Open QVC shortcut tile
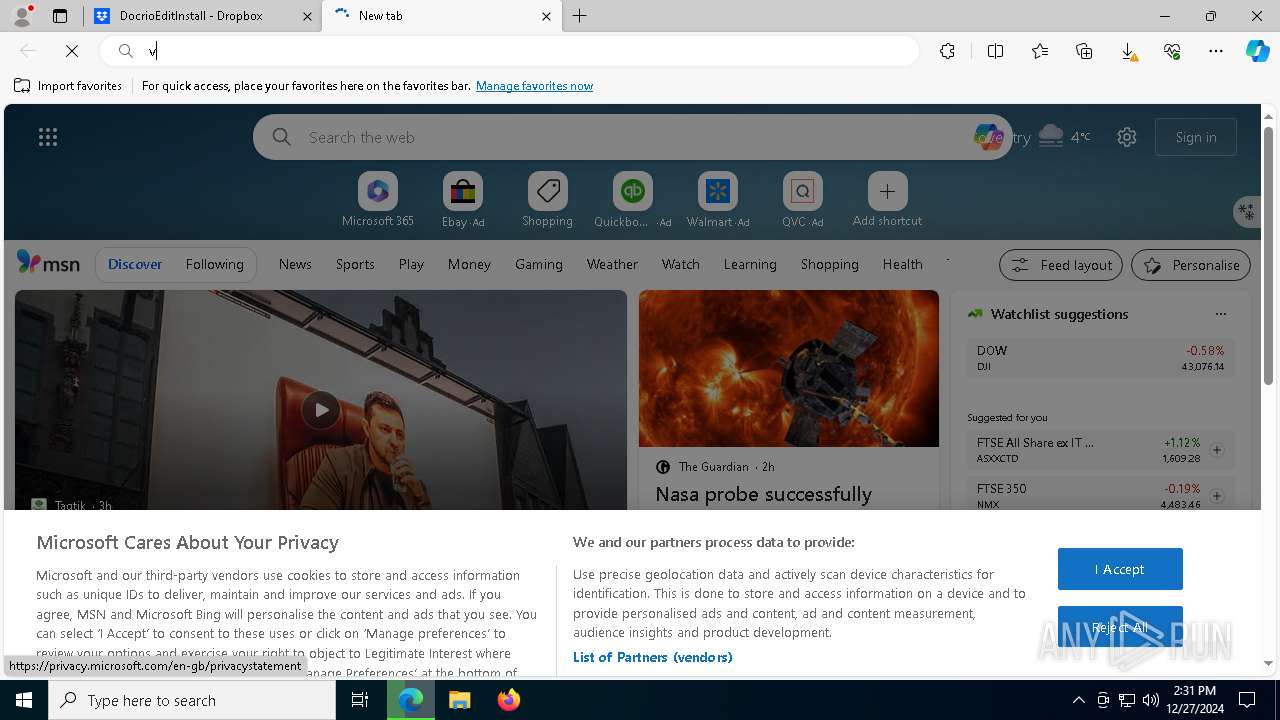The image size is (1280, 720). 802,200
